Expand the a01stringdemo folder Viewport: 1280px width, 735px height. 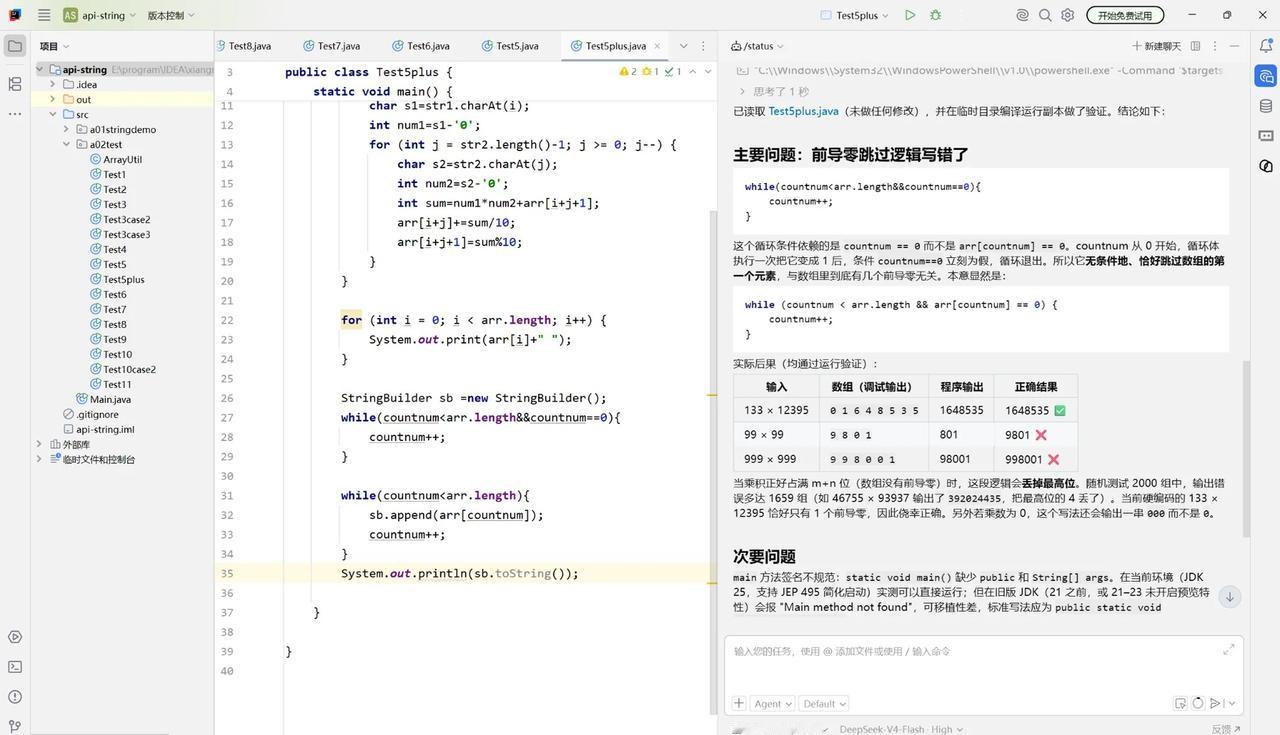tap(66, 129)
